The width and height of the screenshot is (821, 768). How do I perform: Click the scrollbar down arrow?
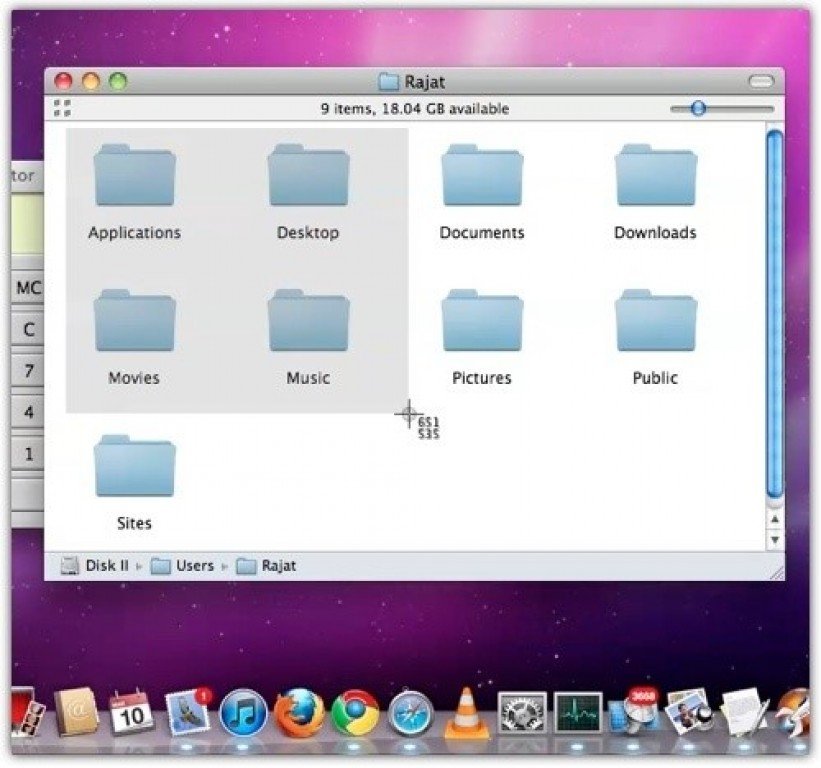(x=773, y=540)
